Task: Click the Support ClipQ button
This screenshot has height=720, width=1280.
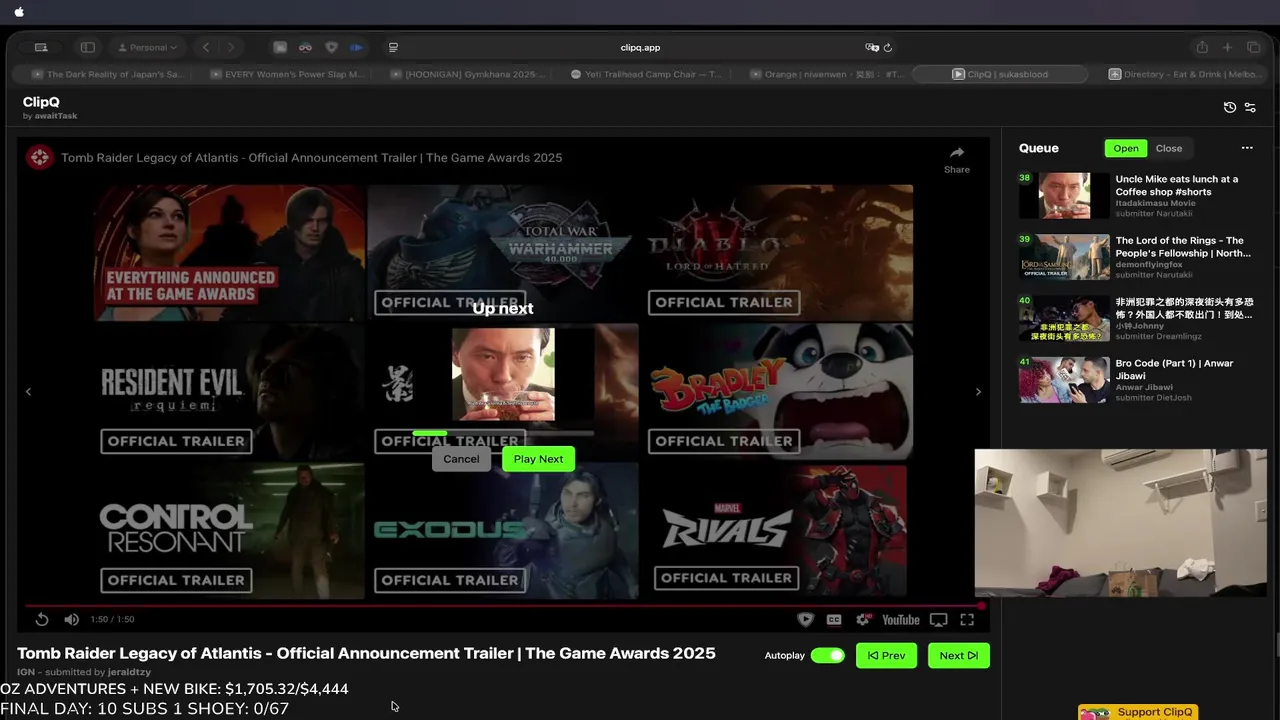Action: 1138,712
